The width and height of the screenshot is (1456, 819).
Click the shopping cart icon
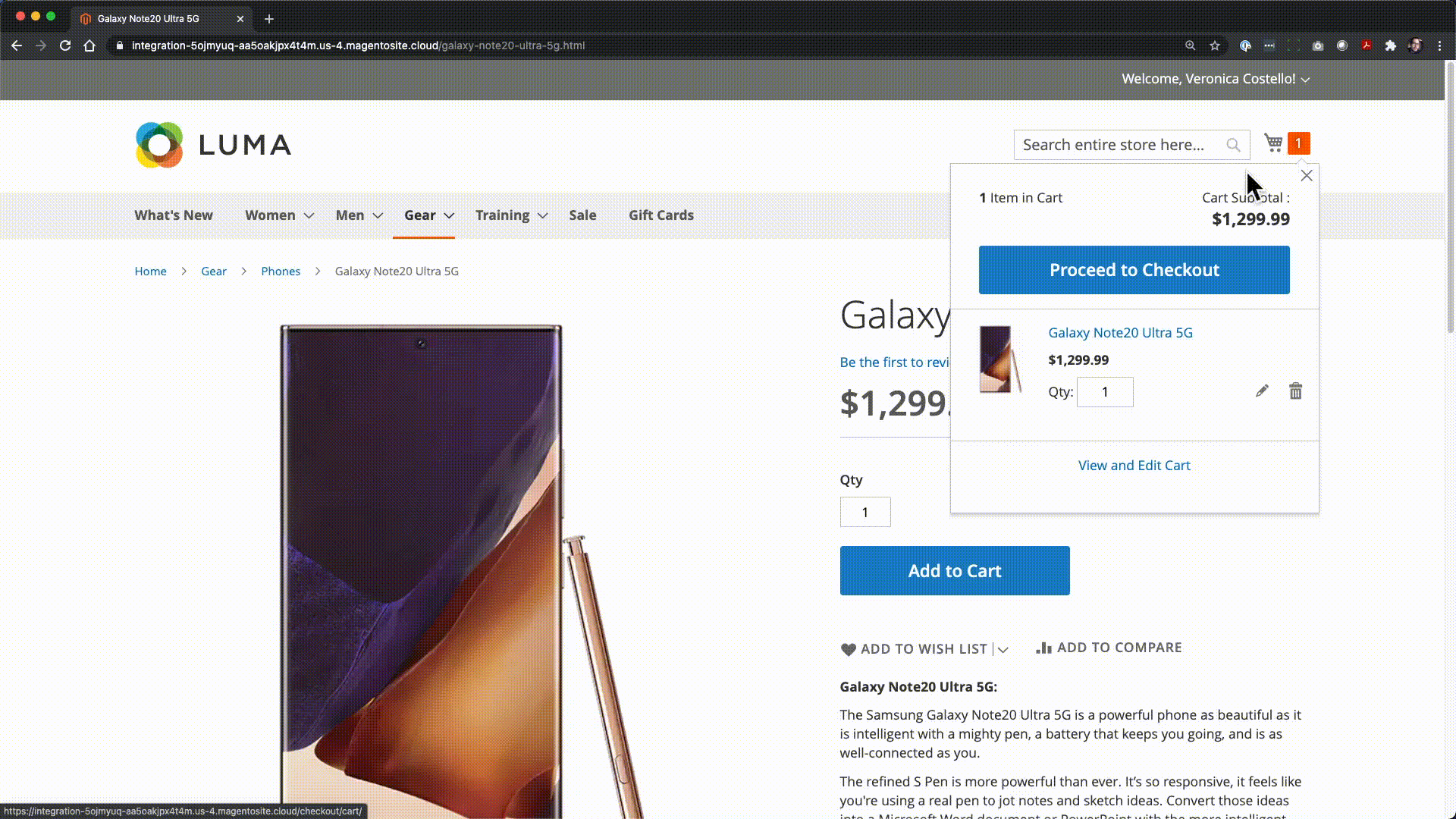coord(1273,143)
